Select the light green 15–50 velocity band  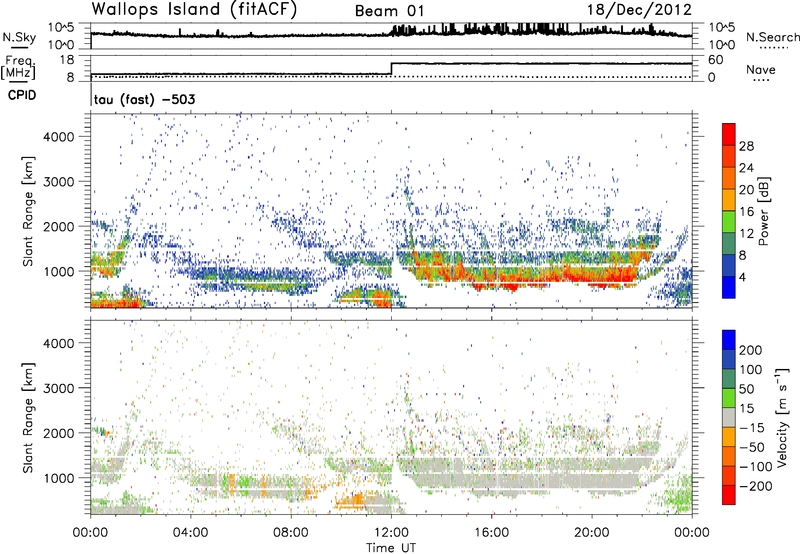click(x=729, y=398)
